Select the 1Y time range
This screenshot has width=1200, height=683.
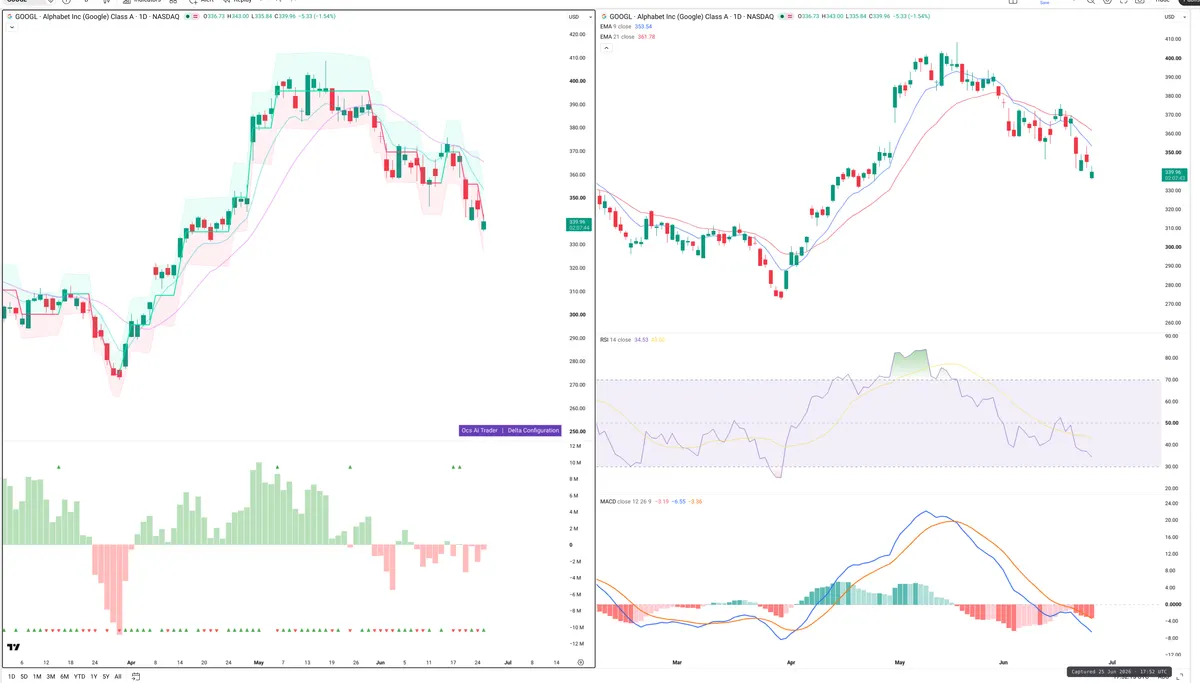(94, 676)
